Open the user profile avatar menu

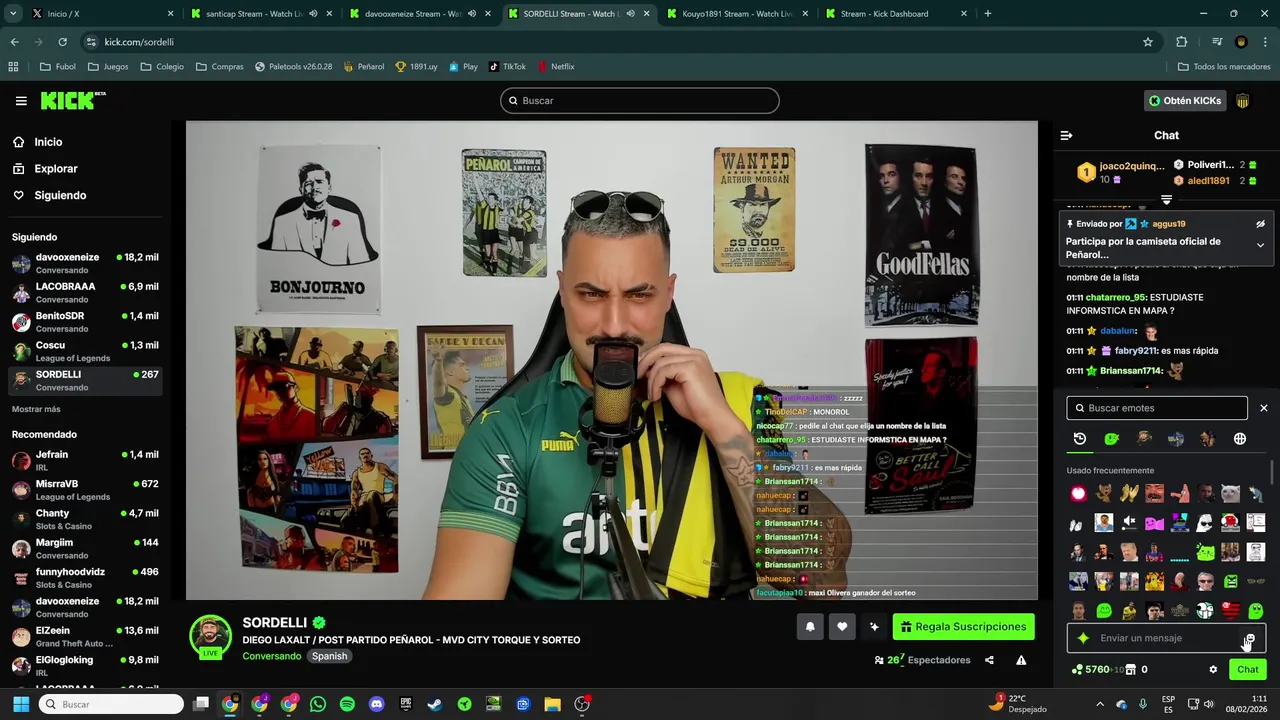pyautogui.click(x=1243, y=101)
